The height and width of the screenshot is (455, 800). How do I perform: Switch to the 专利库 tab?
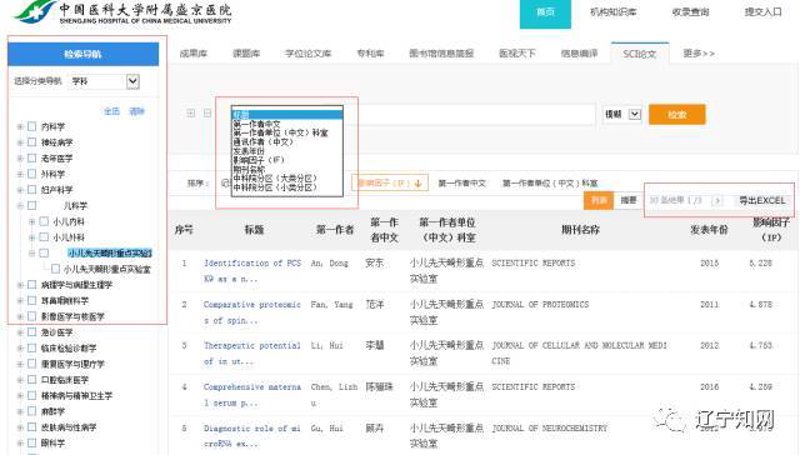click(x=370, y=53)
